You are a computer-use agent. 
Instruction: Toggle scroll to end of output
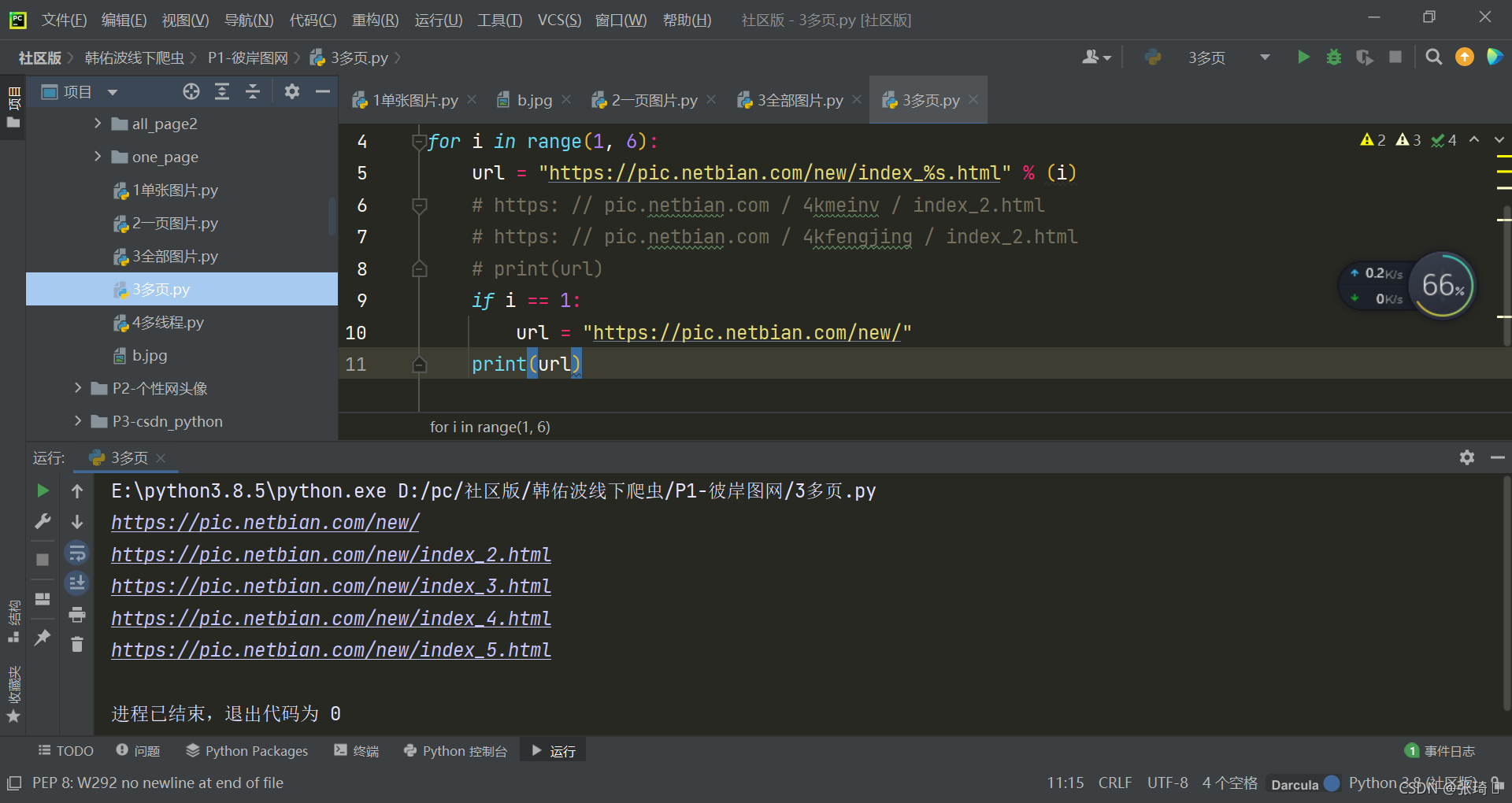76,583
